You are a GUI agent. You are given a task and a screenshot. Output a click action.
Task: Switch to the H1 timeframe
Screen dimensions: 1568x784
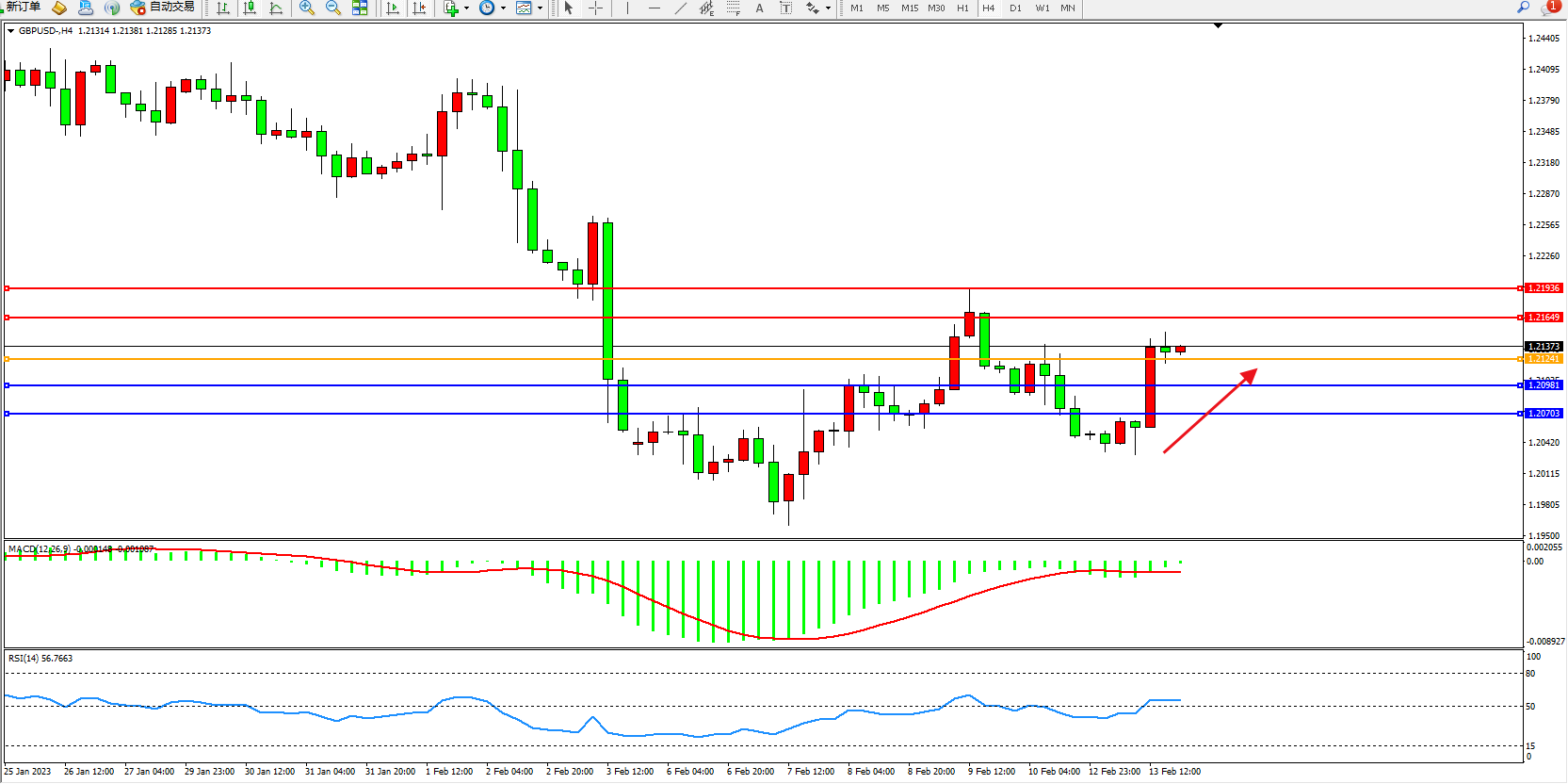tap(962, 8)
